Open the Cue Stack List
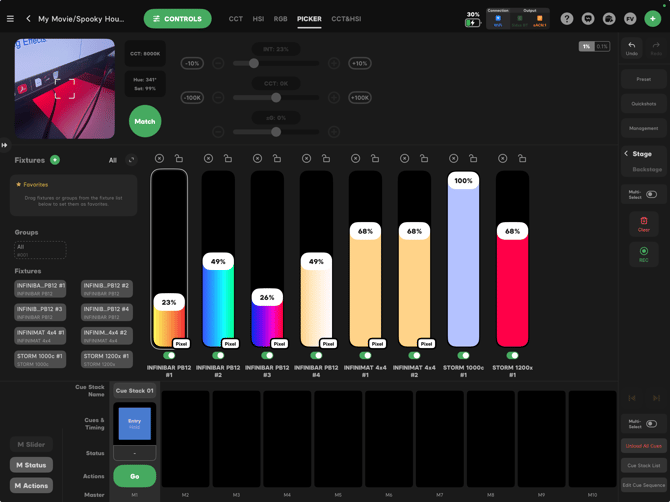The image size is (670, 502). [x=644, y=465]
